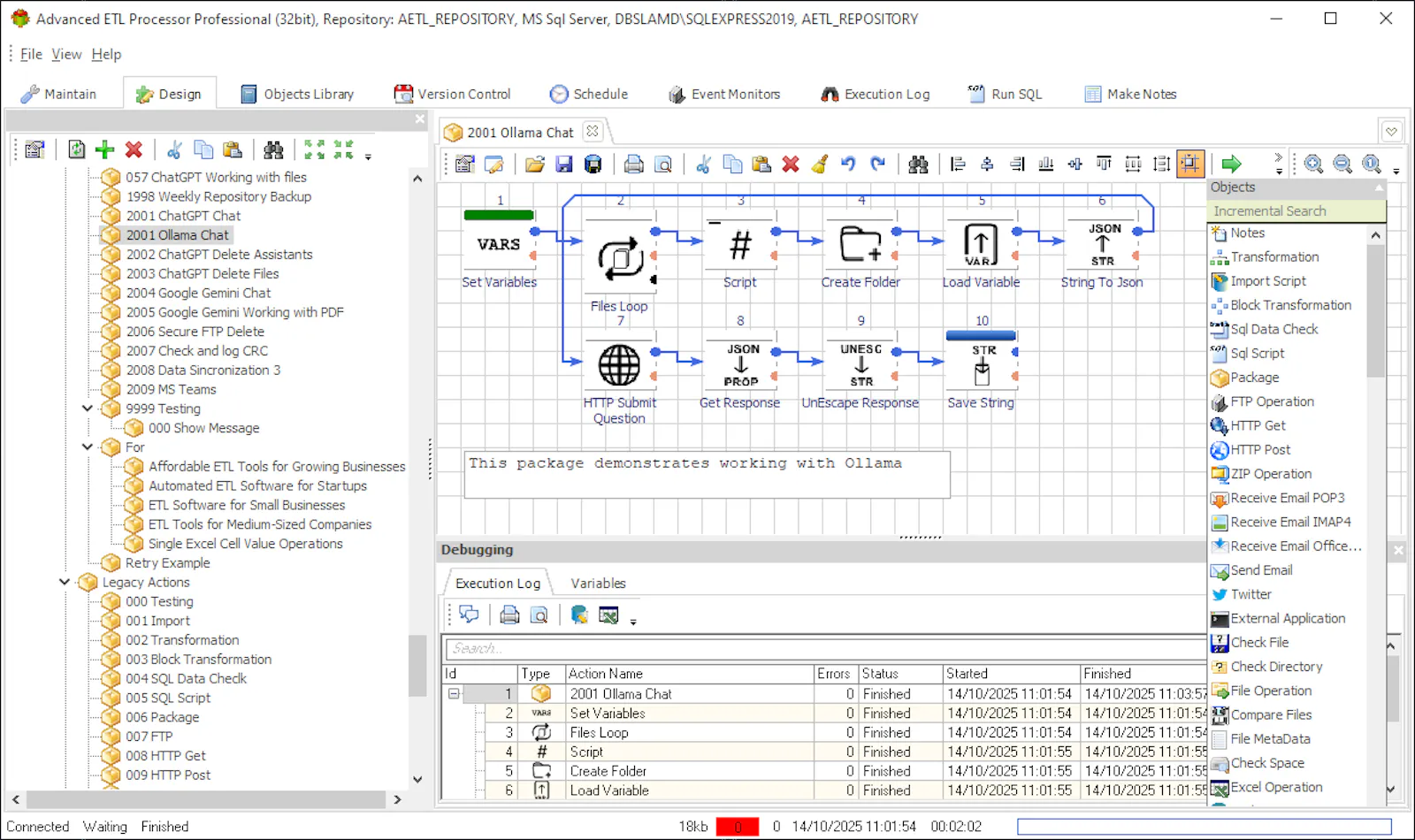The height and width of the screenshot is (840, 1415).
Task: Click the undo arrow in designer toolbar
Action: pos(848,164)
